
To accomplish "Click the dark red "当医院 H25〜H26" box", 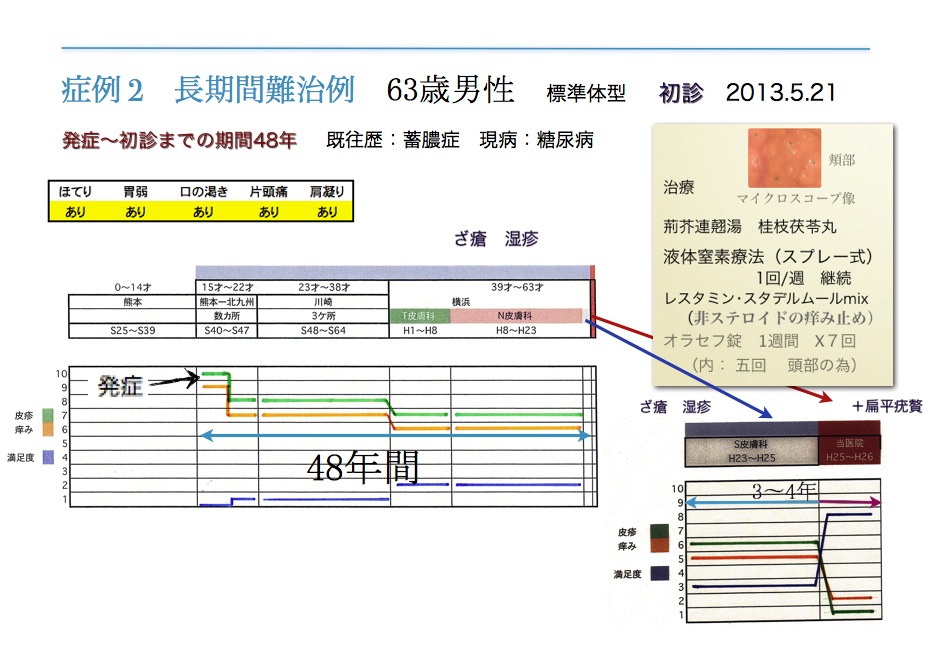I will tap(849, 451).
